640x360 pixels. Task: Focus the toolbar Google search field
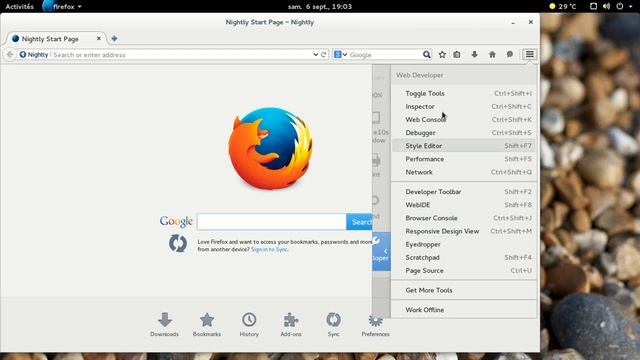coord(384,54)
